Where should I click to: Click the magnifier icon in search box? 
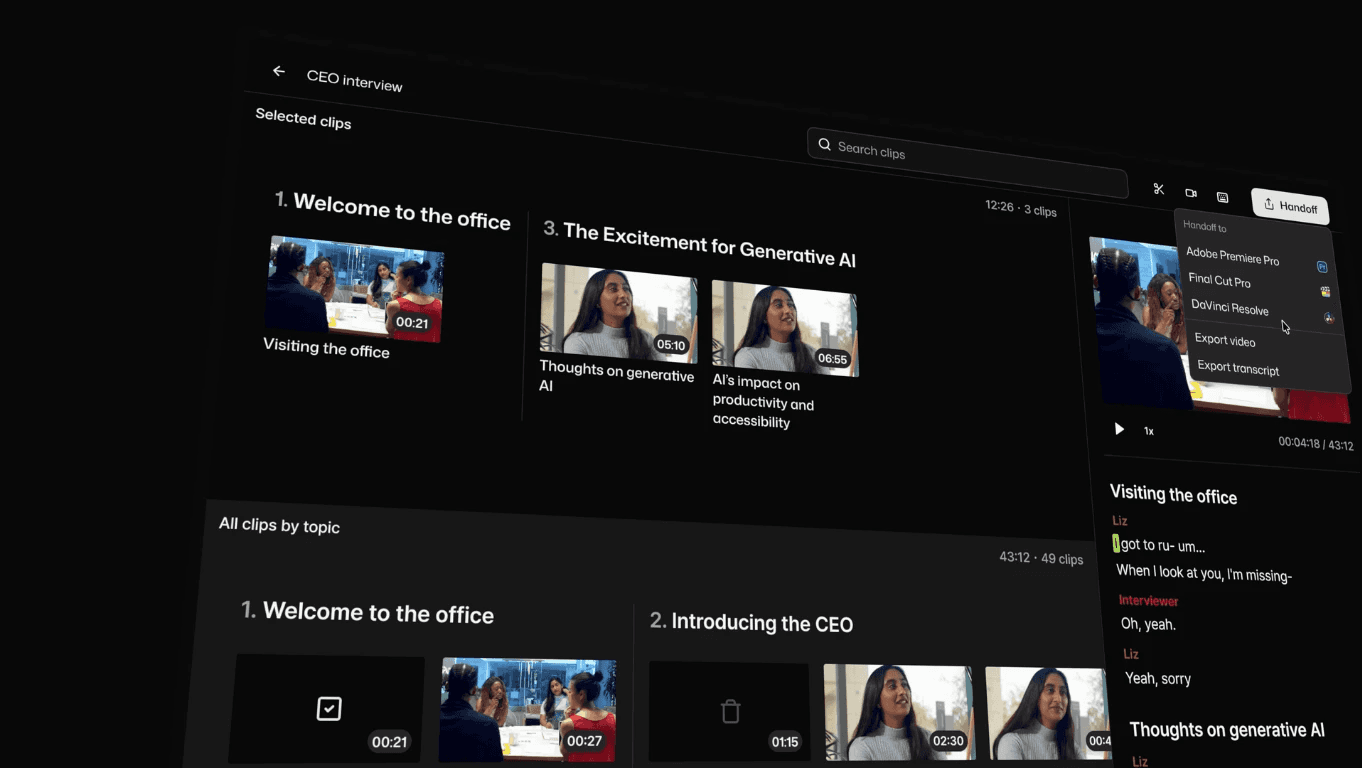pos(825,144)
